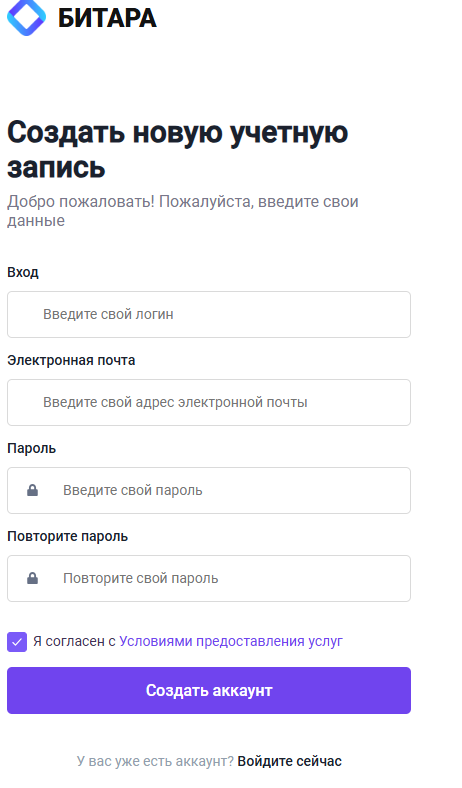Screen dimensions: 462x788
Task: Click the БИТАРА brand name text
Action: tap(107, 19)
